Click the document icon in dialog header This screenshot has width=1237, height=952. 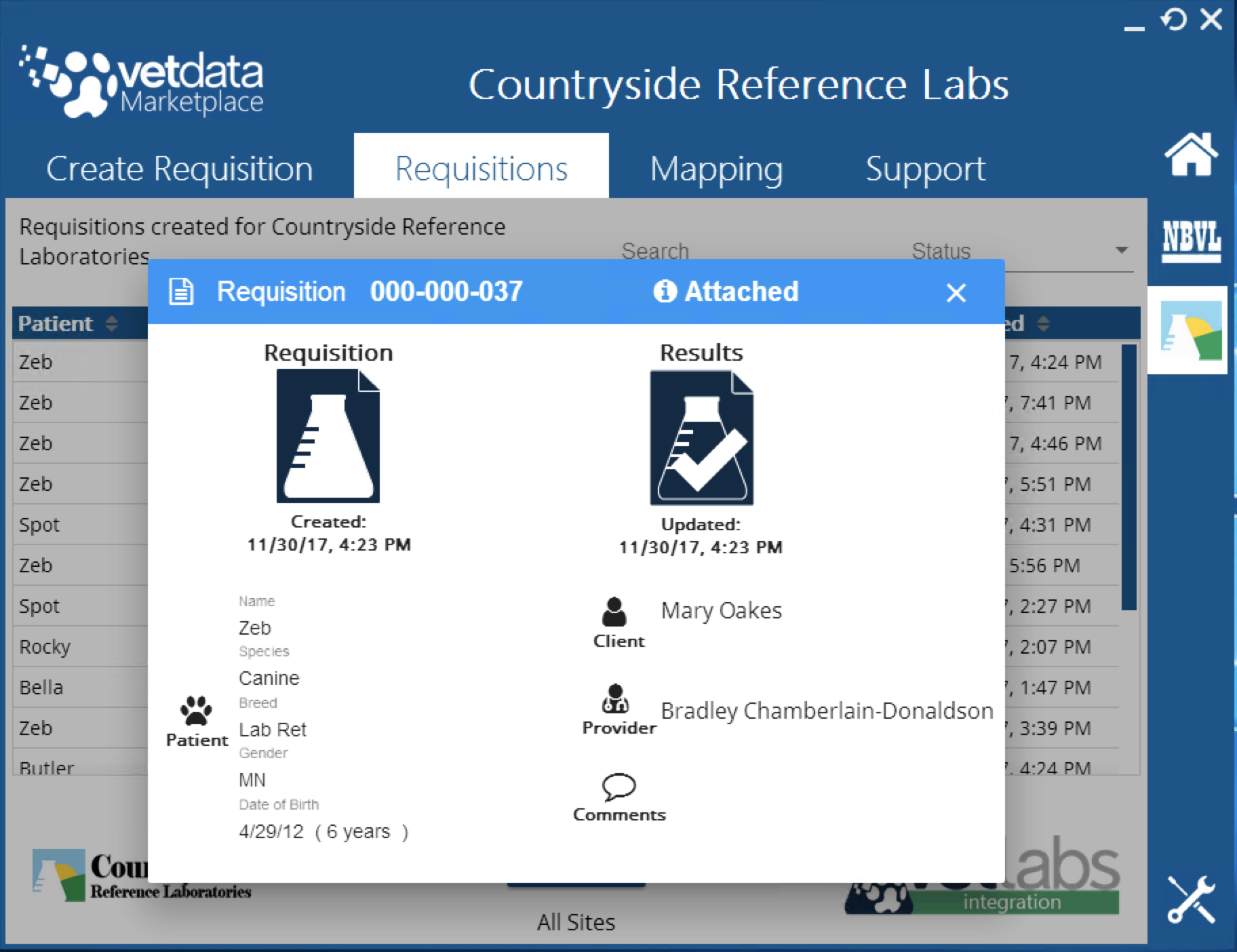point(181,292)
